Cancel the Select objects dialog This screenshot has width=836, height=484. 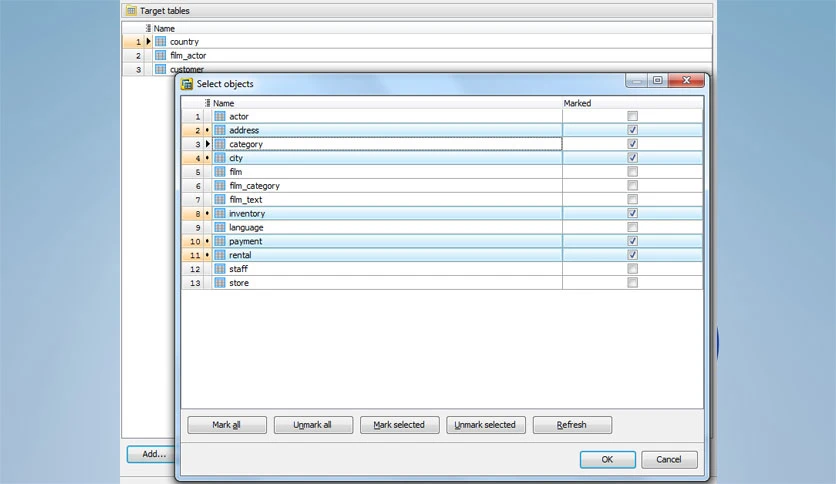point(669,459)
